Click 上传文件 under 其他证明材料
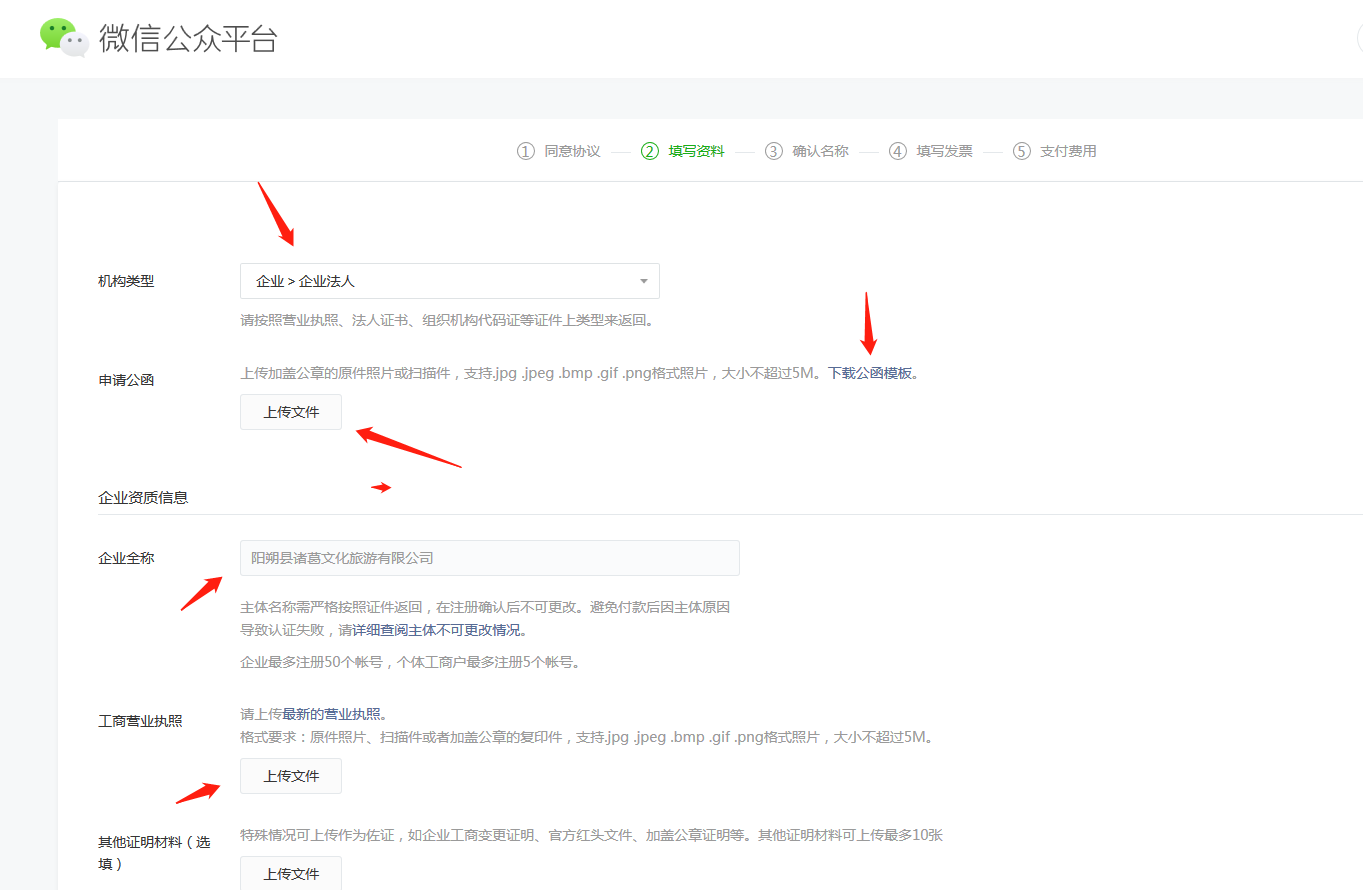1363x890 pixels. [290, 872]
